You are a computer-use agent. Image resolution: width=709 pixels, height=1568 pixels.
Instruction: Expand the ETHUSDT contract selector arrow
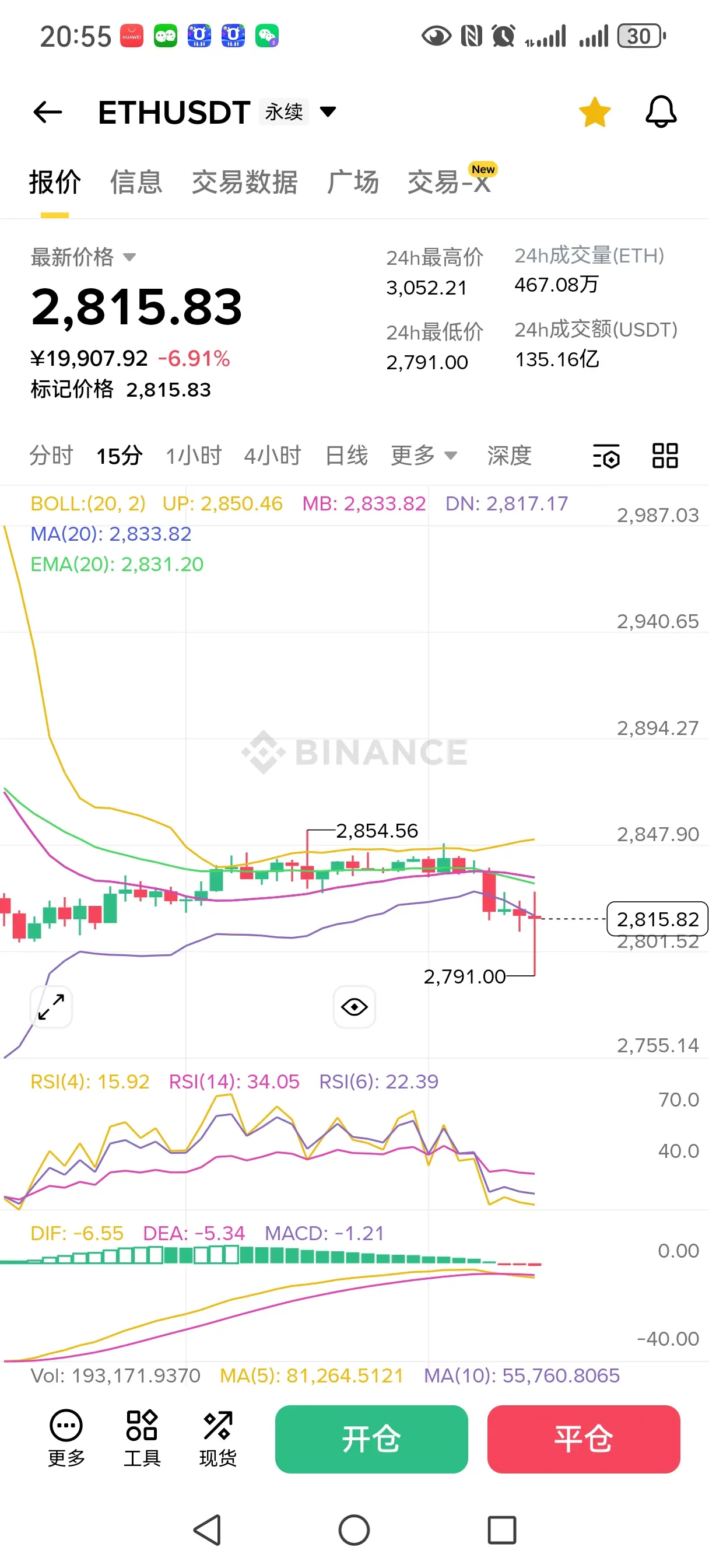328,111
